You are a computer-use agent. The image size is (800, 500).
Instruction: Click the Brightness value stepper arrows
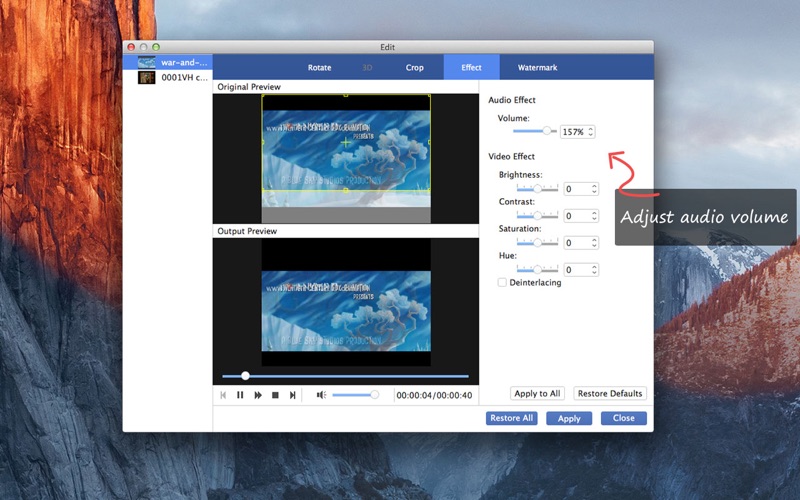(594, 189)
